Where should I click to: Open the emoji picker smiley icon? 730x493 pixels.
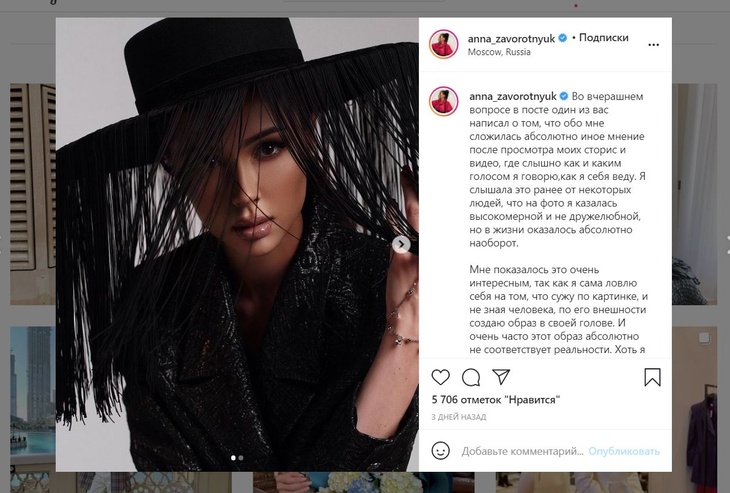(440, 451)
